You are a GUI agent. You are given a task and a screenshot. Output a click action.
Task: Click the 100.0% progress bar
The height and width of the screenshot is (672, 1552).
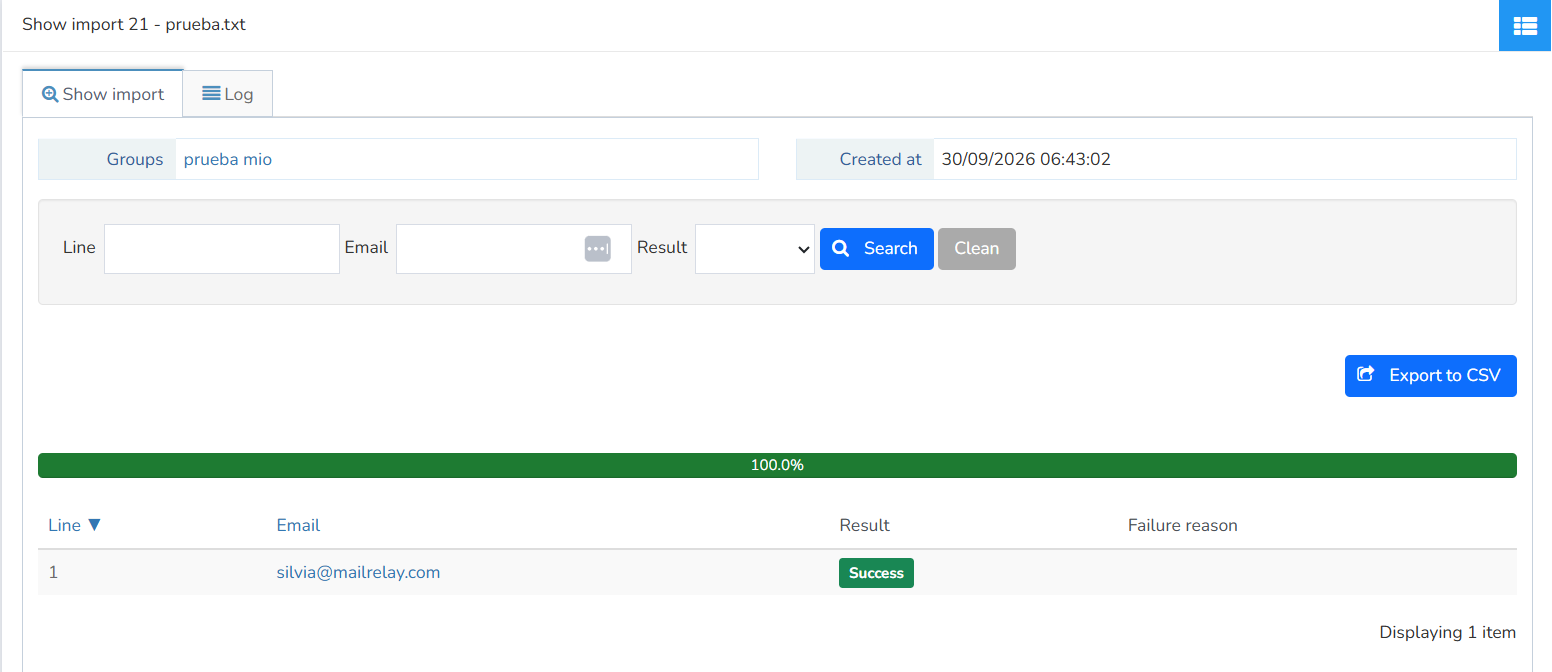click(x=777, y=465)
